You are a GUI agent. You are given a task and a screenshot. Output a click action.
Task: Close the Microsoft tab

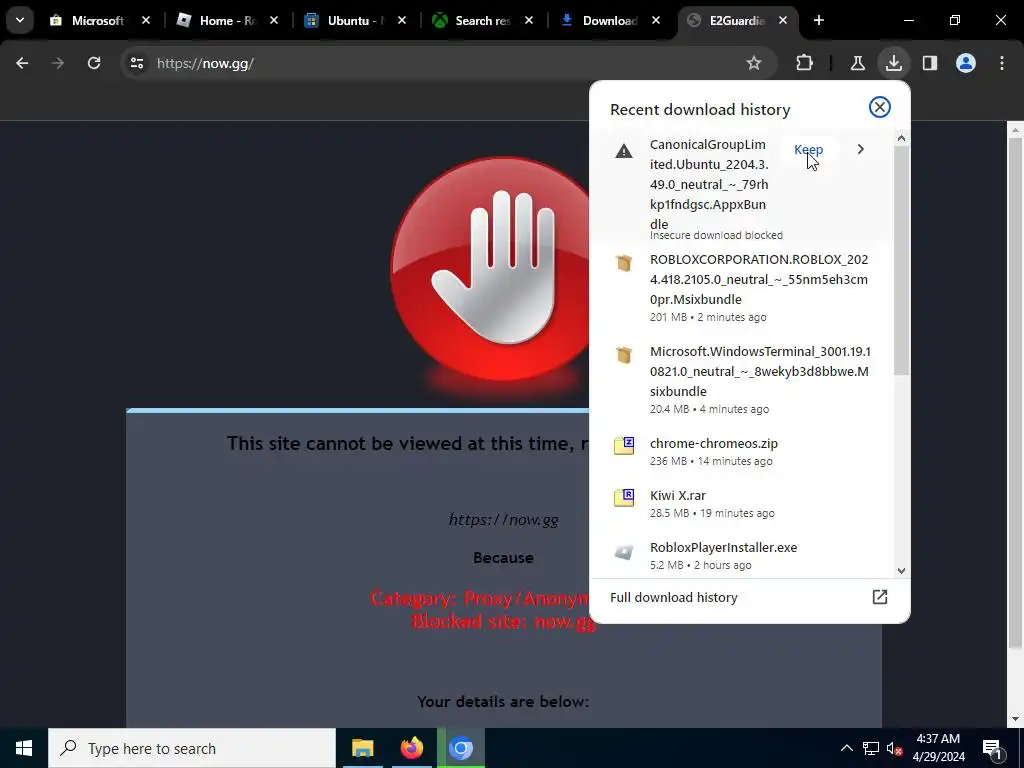(146, 20)
